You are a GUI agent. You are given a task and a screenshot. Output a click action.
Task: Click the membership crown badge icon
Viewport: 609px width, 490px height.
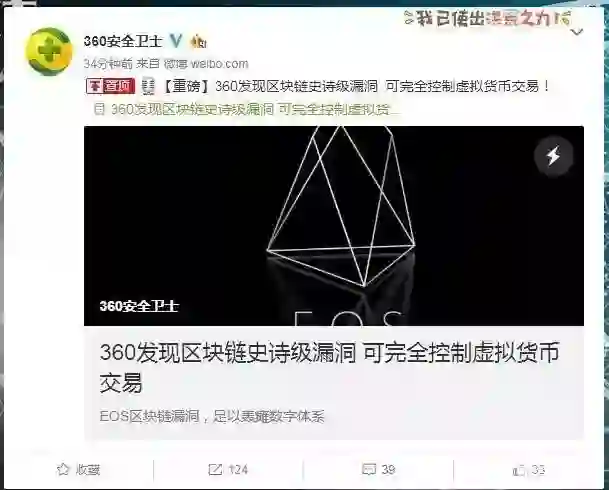click(x=198, y=41)
